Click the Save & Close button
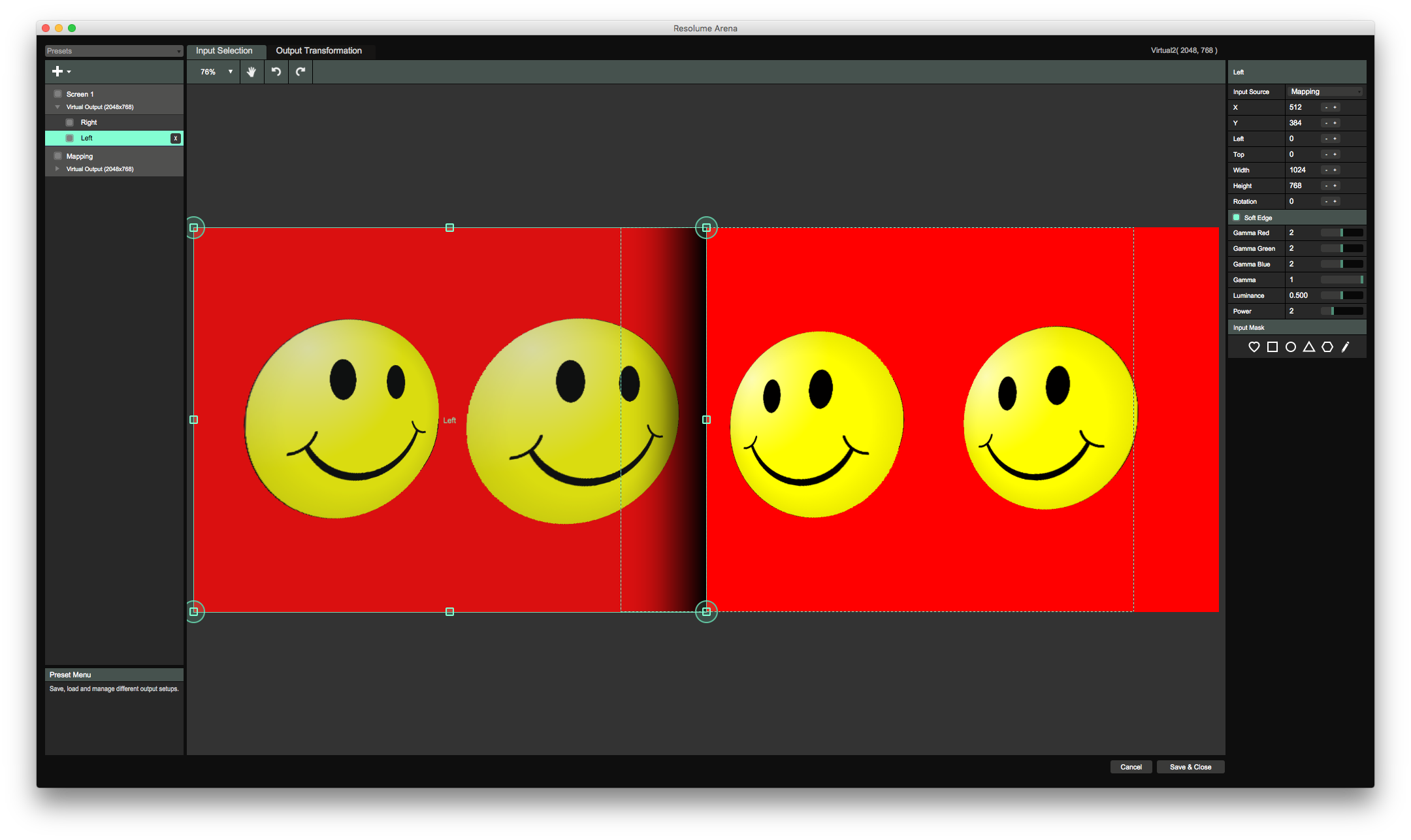The image size is (1411, 840). click(x=1190, y=767)
